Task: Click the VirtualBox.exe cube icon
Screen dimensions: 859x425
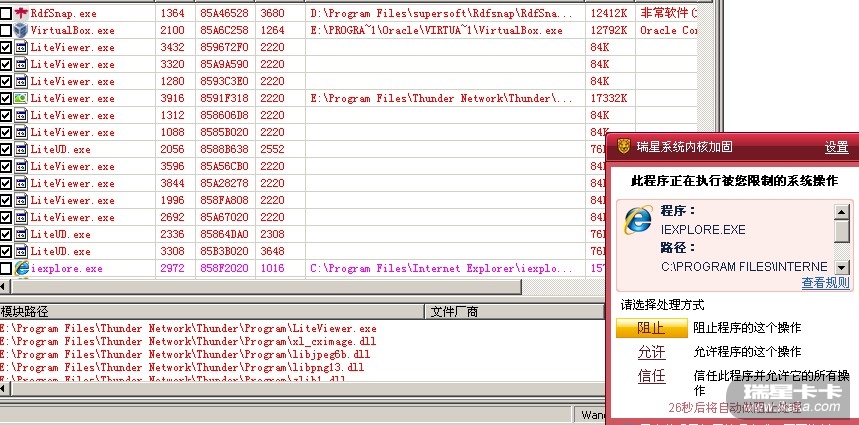Action: [21, 30]
